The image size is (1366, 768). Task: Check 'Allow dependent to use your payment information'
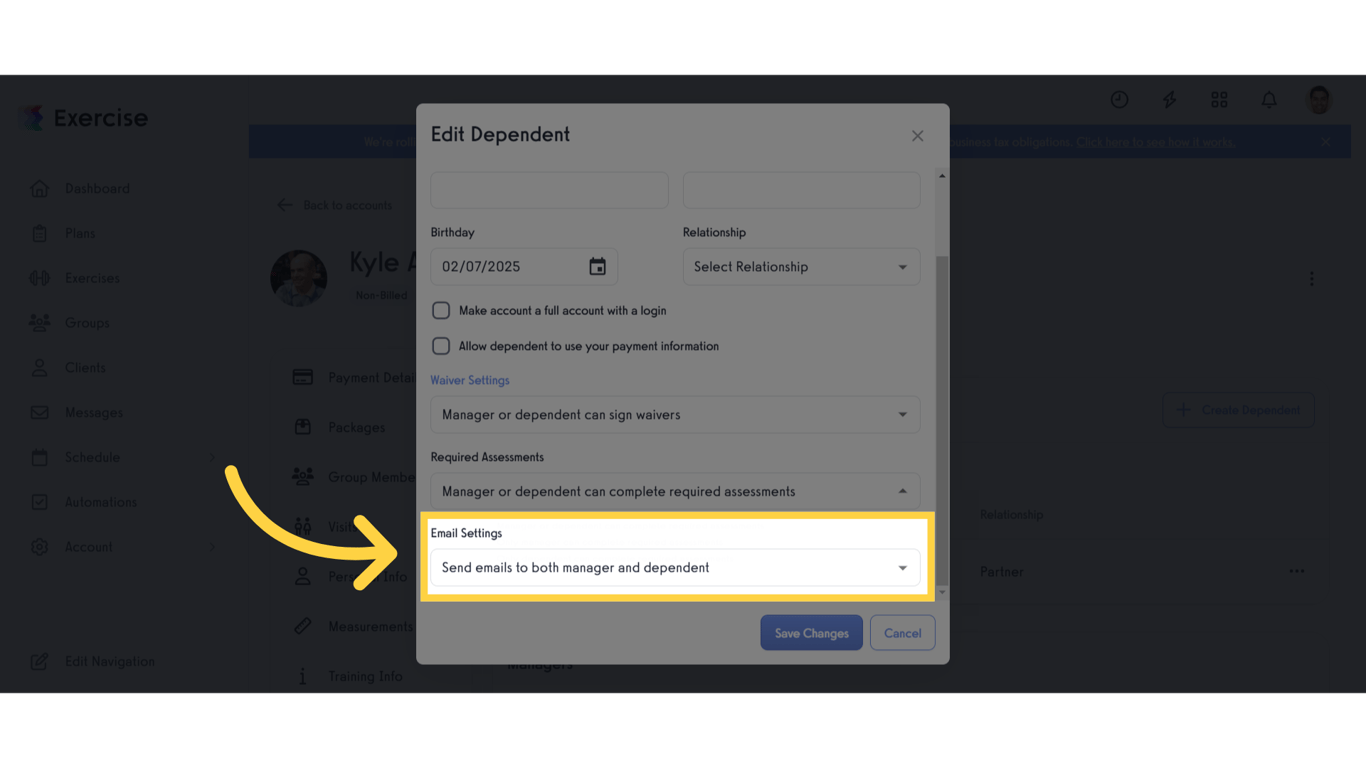click(441, 346)
